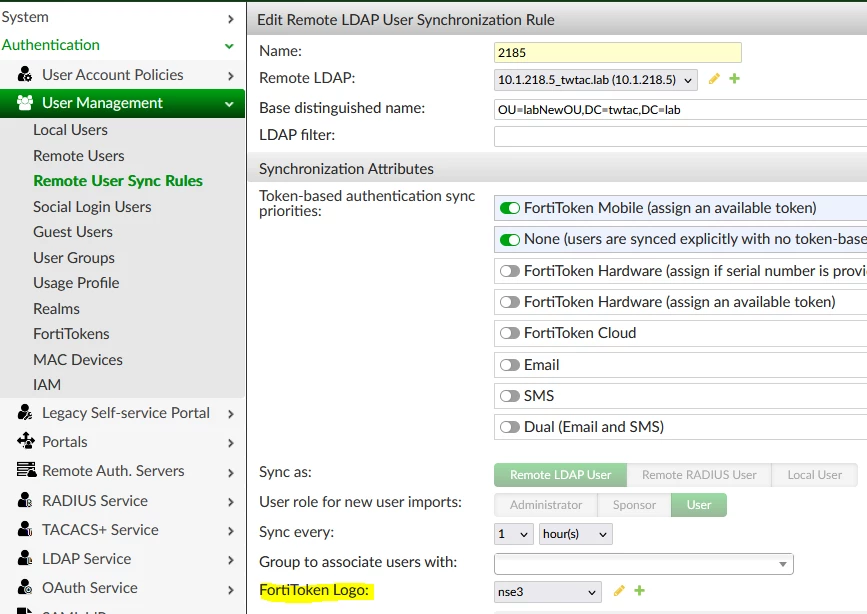Edit the selected Remote LDAP server (pencil icon)
This screenshot has height=614, width=867.
pos(714,79)
